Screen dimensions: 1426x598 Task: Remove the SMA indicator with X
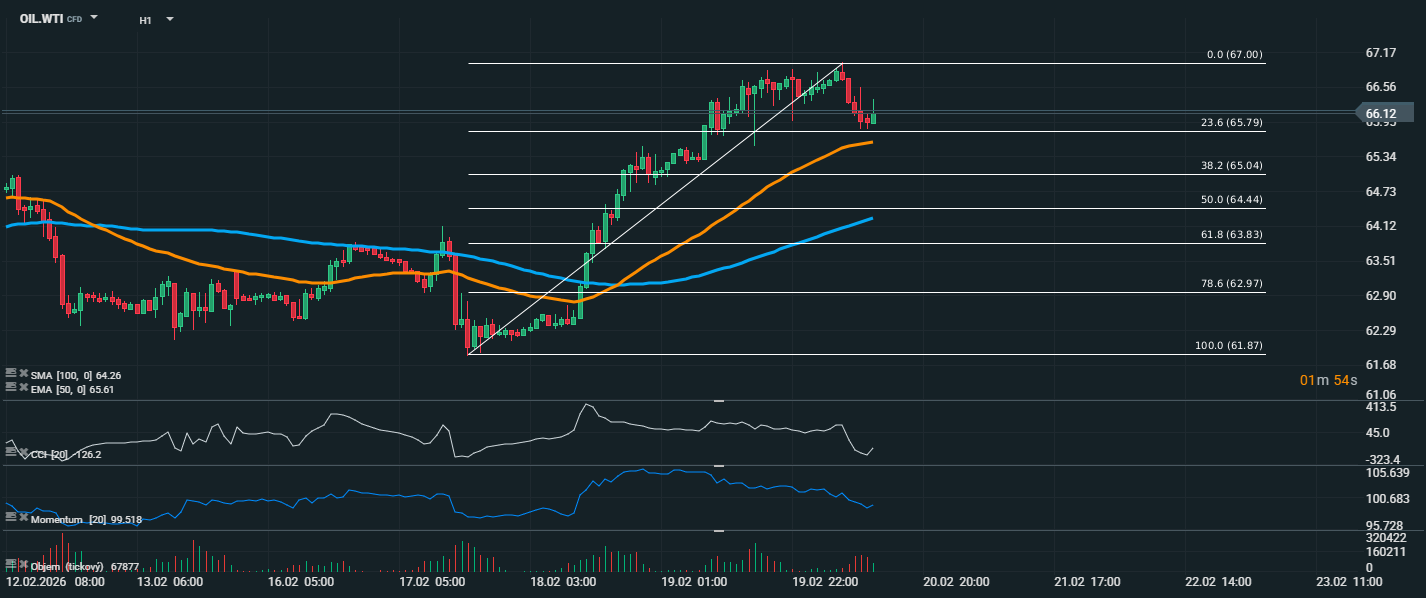[23, 373]
